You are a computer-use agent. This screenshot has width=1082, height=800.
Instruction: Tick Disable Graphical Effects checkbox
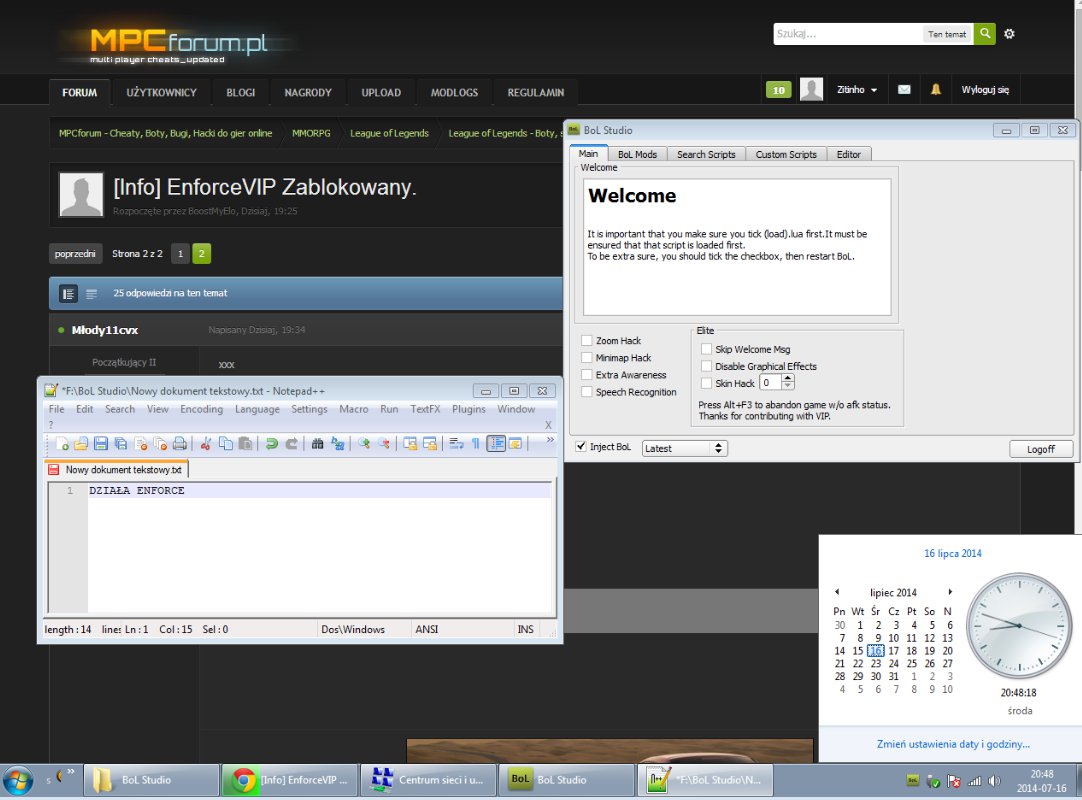(x=706, y=367)
